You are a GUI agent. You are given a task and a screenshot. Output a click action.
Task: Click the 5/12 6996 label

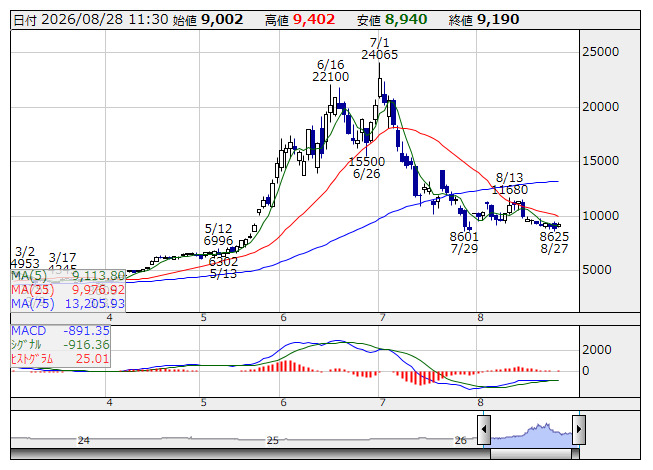coord(218,234)
